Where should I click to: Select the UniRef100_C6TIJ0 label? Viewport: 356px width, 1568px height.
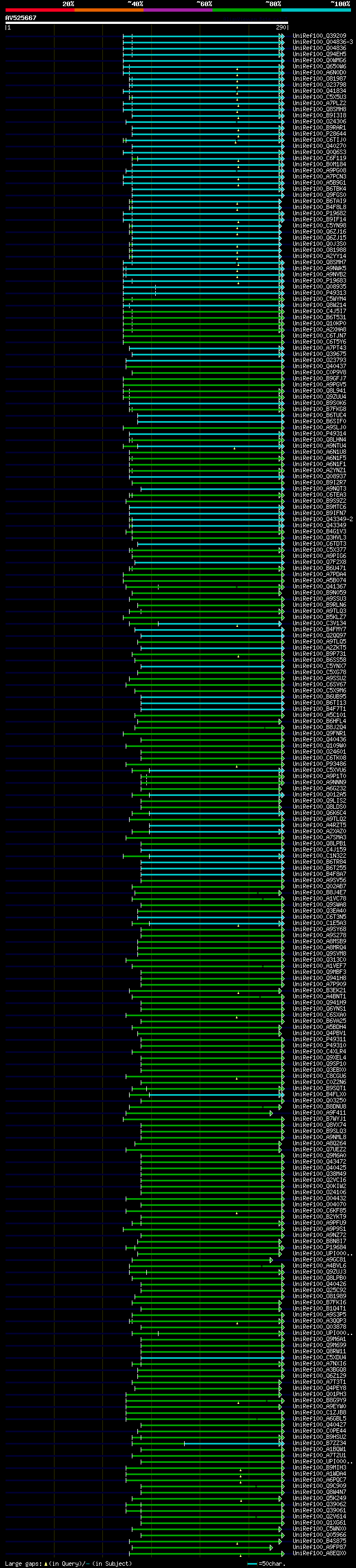[319, 140]
